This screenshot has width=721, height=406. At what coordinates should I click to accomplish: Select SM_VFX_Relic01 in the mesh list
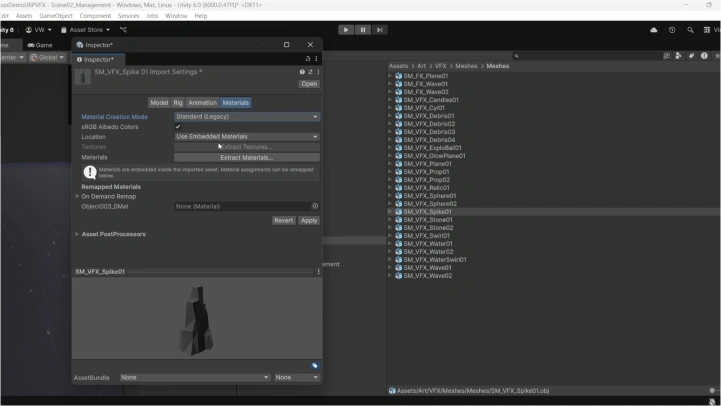(x=426, y=188)
